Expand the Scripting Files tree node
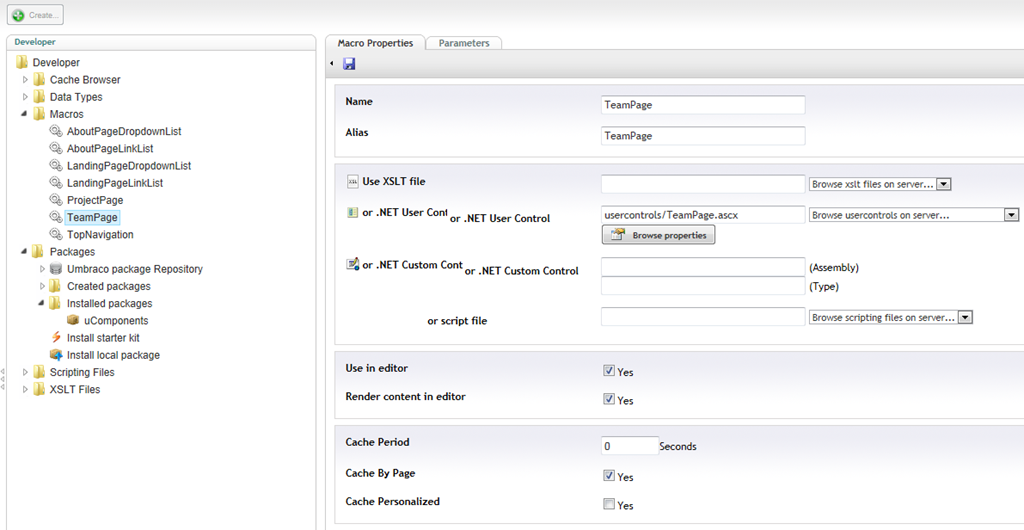 [26, 372]
